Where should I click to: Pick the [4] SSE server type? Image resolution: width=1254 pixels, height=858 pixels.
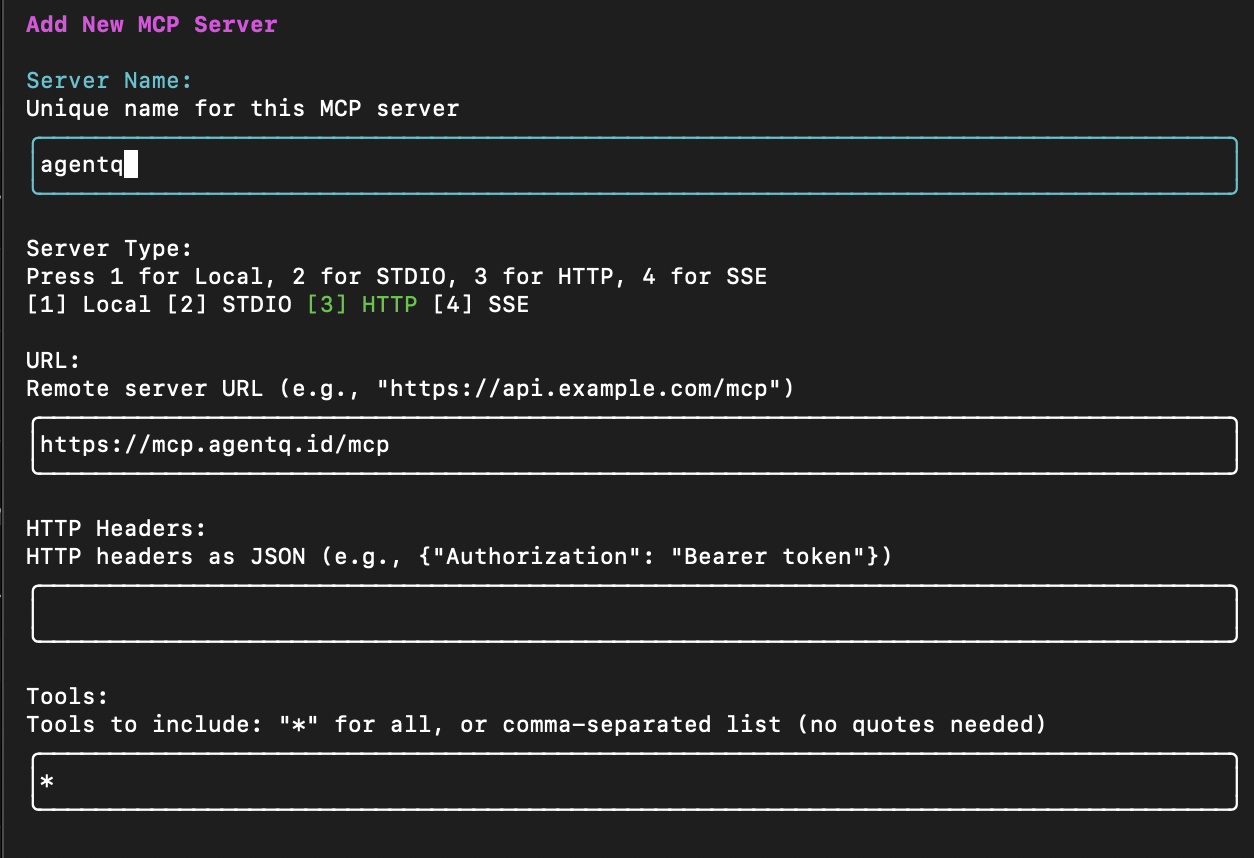481,304
